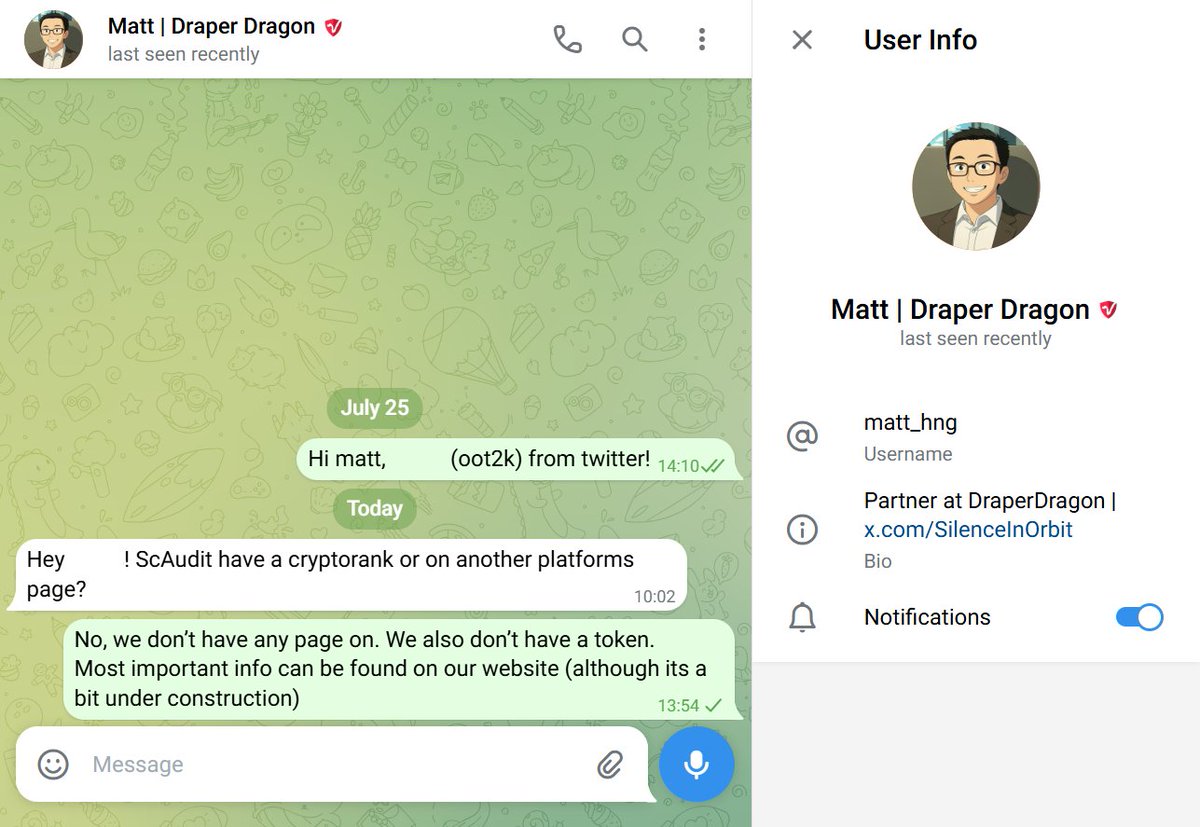Select the "Hi matt" outgoing message
The height and width of the screenshot is (827, 1200).
[x=515, y=460]
